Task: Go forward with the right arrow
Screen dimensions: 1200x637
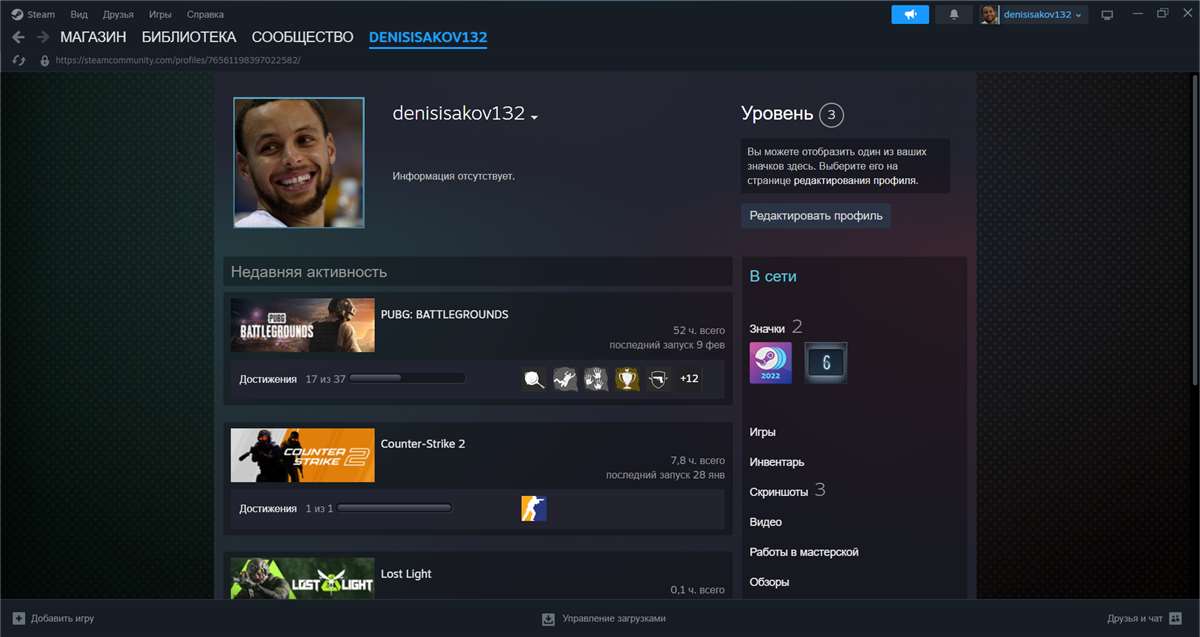Action: click(x=43, y=37)
